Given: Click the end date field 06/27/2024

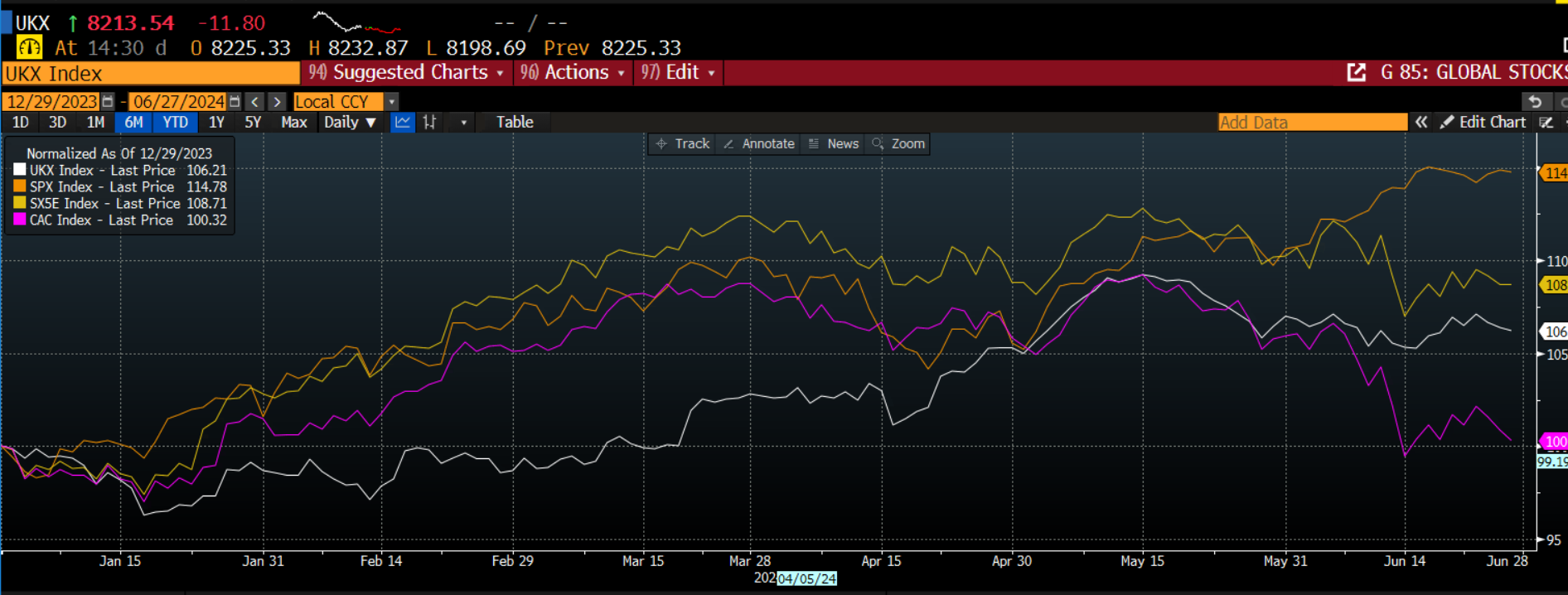Looking at the screenshot, I should pos(178,101).
